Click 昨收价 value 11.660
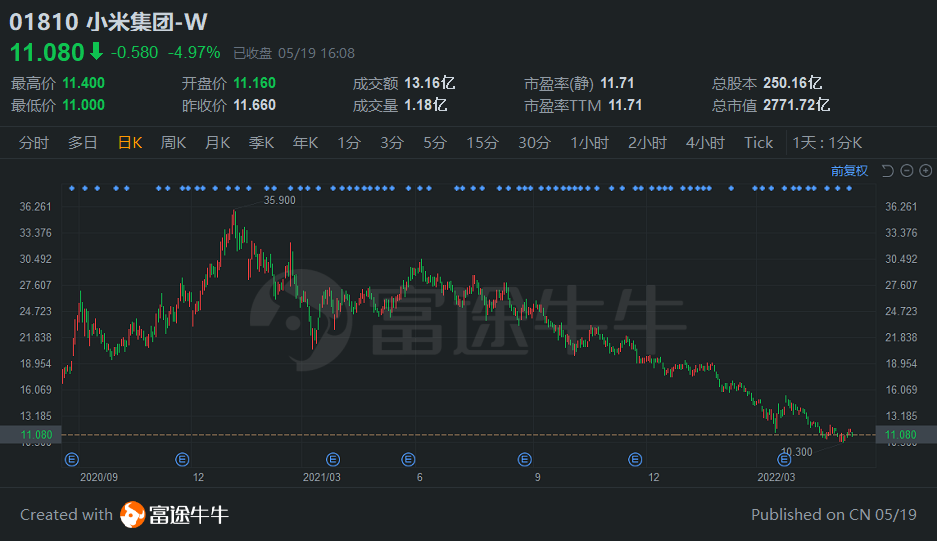937x541 pixels. pos(255,105)
